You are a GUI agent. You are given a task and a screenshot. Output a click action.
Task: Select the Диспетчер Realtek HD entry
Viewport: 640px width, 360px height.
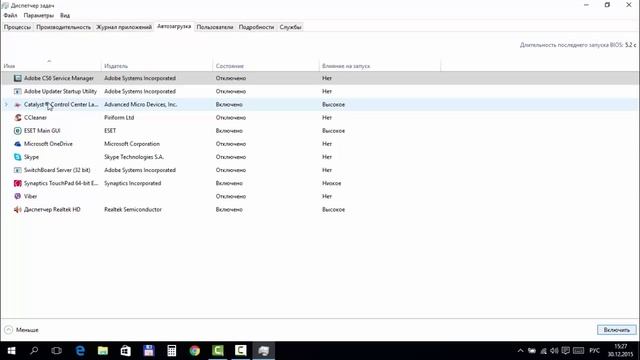click(52, 209)
